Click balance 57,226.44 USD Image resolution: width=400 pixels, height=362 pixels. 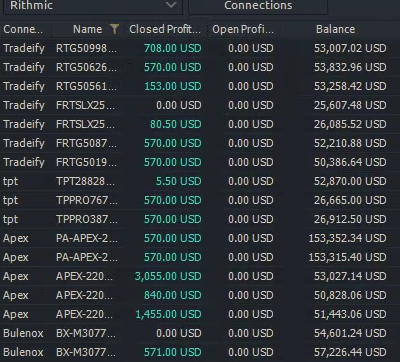click(x=350, y=352)
